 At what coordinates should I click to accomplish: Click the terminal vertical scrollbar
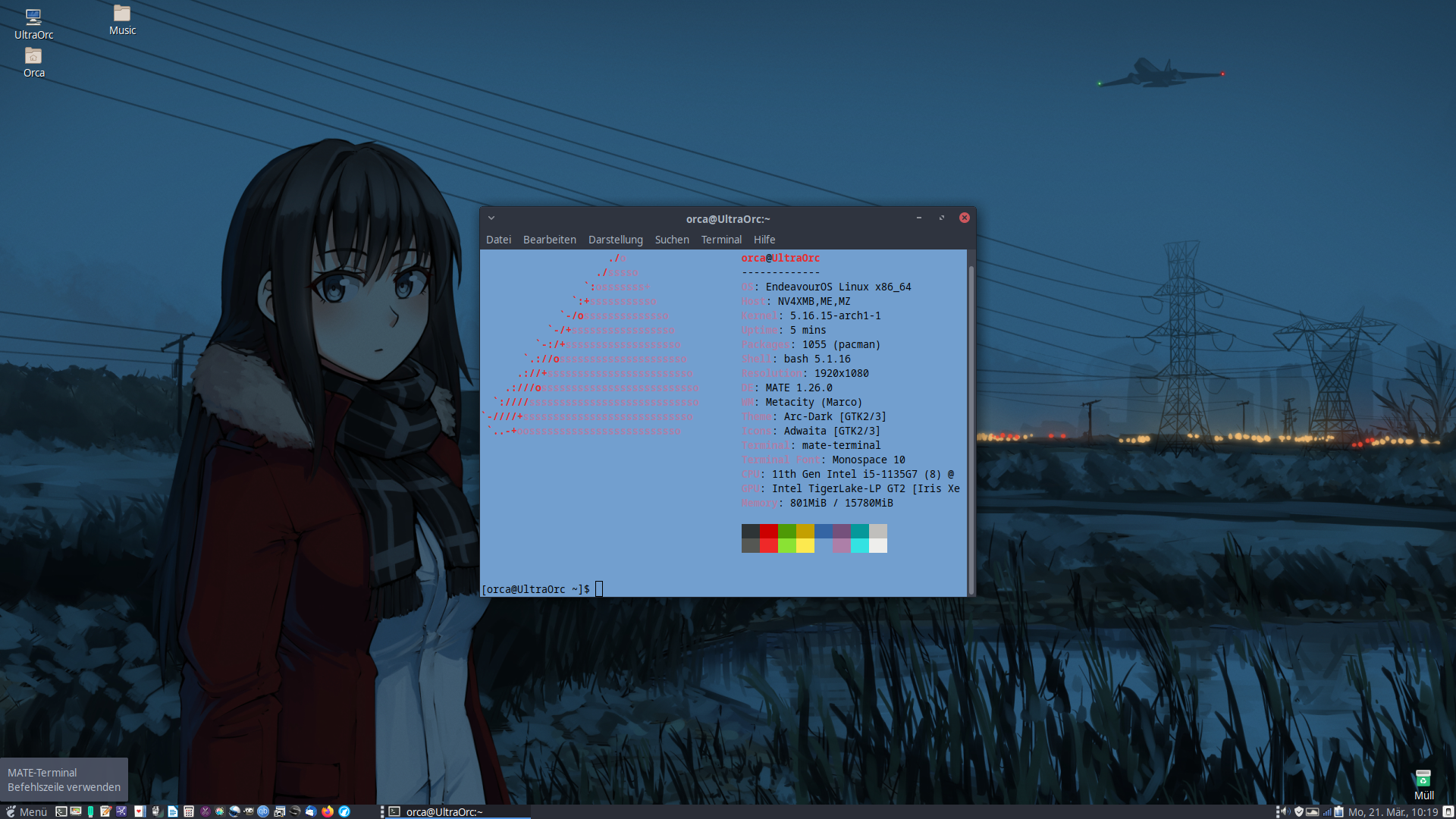[971, 428]
